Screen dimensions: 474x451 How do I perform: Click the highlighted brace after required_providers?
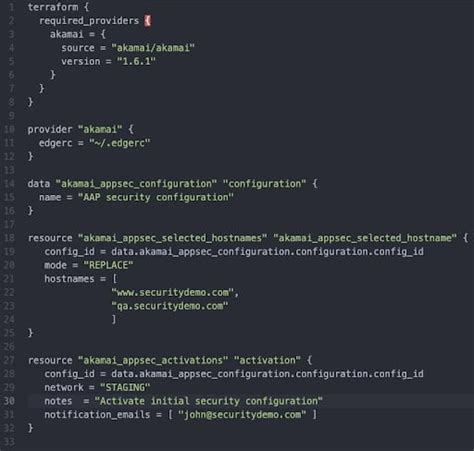[147, 21]
